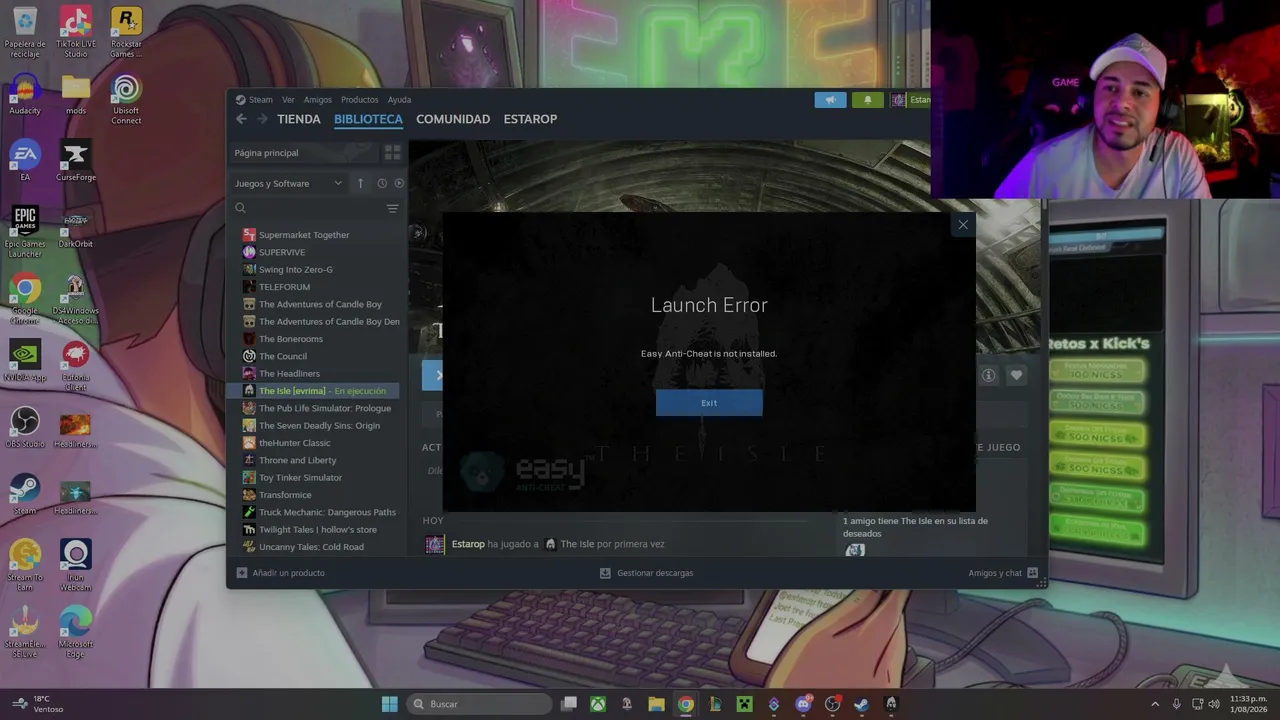Open OBS Studio from the taskbar
1280x720 pixels.
point(832,704)
